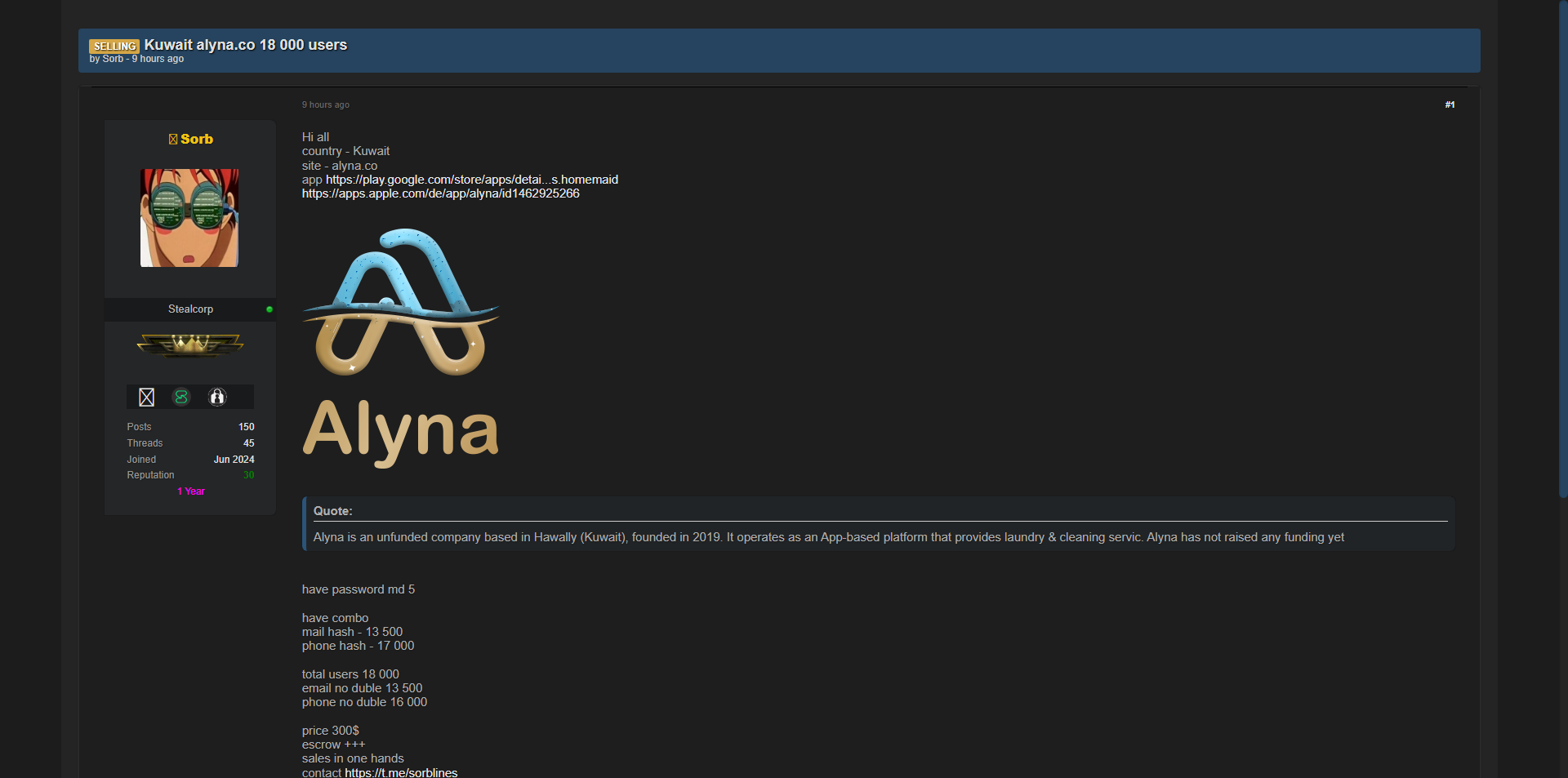Click the page's vertical scrollbar
Viewport: 1568px width, 778px height.
(x=1563, y=245)
